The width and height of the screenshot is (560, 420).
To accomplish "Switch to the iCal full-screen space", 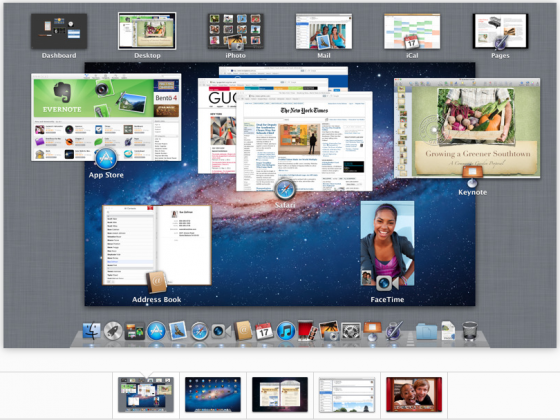I will click(412, 31).
